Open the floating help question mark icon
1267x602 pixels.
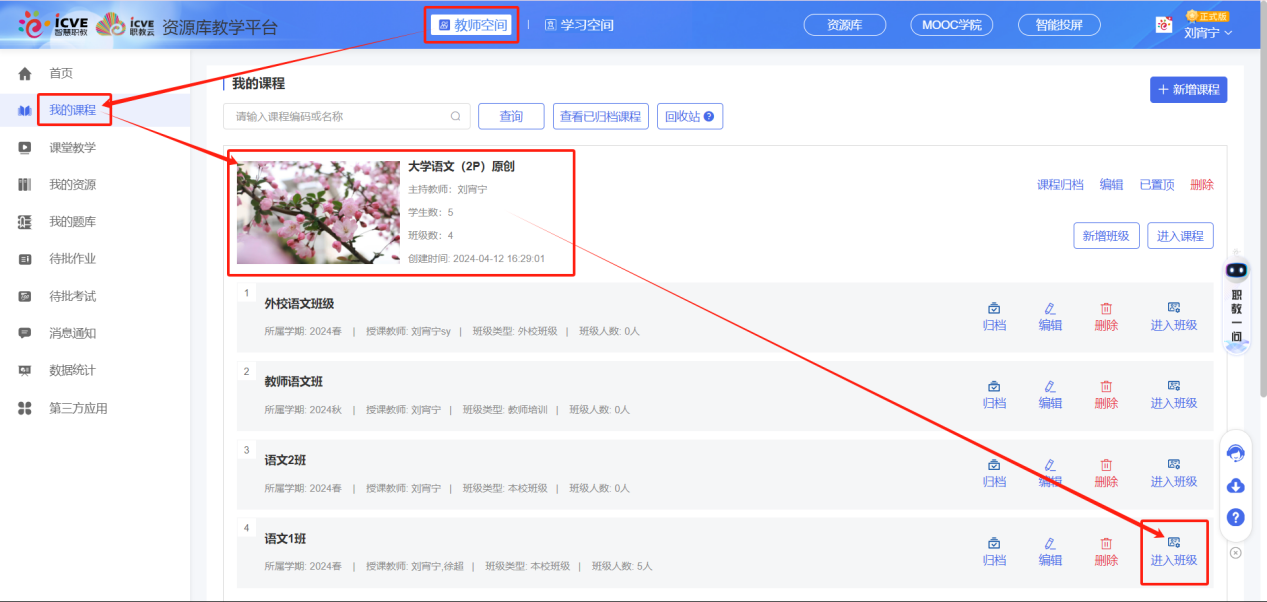point(1236,518)
